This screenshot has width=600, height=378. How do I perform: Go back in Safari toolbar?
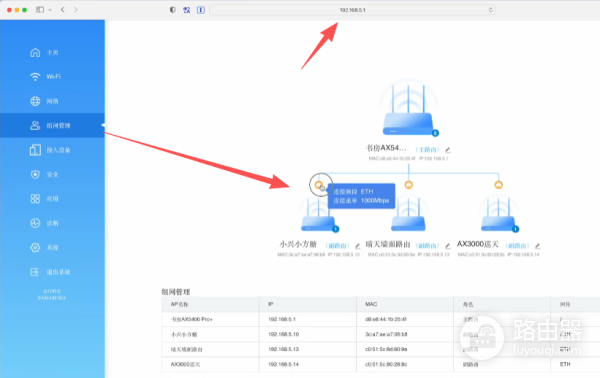tap(63, 10)
